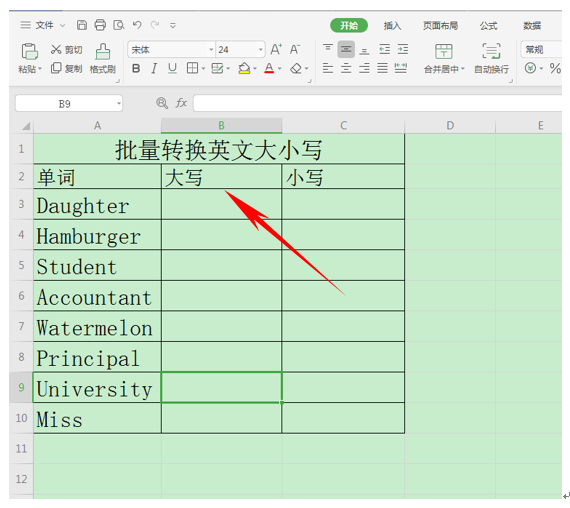Redo the last action

(x=155, y=25)
